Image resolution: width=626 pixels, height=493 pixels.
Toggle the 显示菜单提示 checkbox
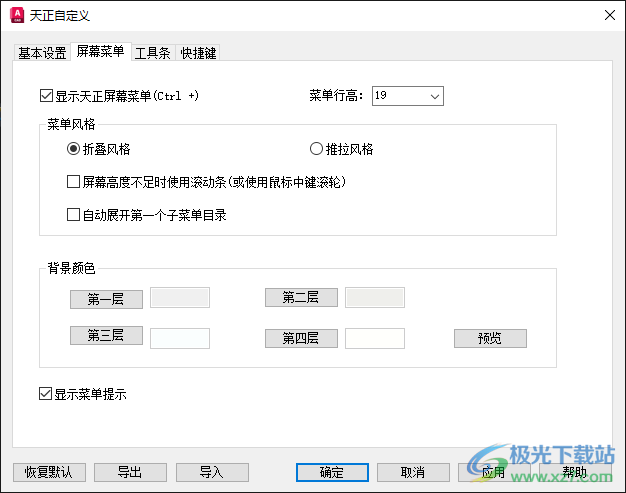click(46, 394)
